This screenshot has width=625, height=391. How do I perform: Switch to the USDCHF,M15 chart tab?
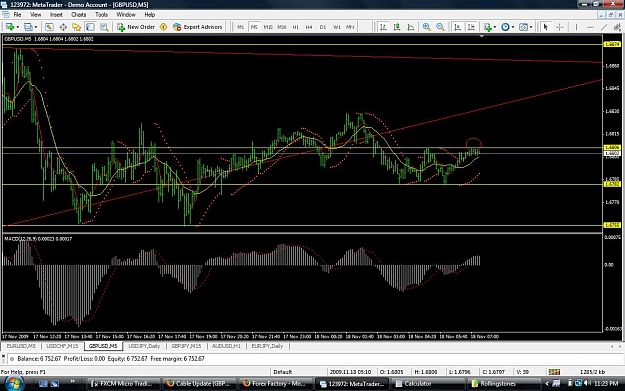(62, 346)
